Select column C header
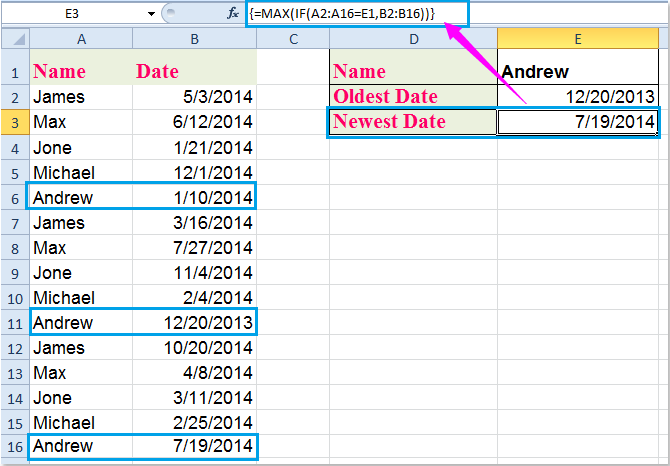The width and height of the screenshot is (670, 466). pyautogui.click(x=293, y=40)
